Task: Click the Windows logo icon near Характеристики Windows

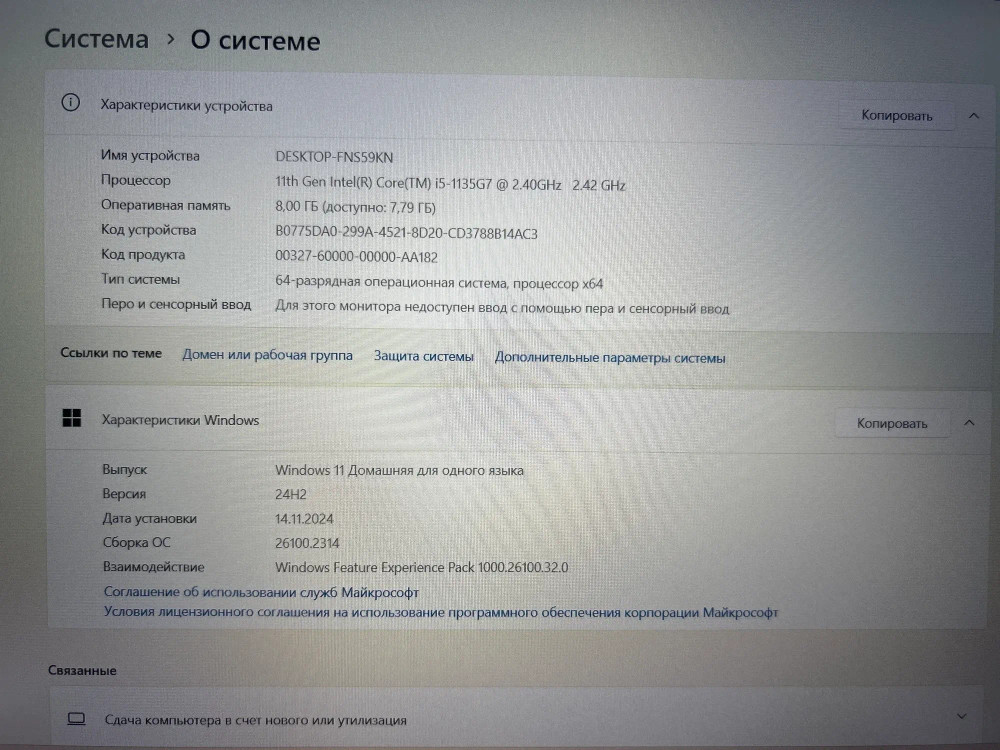Action: (x=71, y=419)
